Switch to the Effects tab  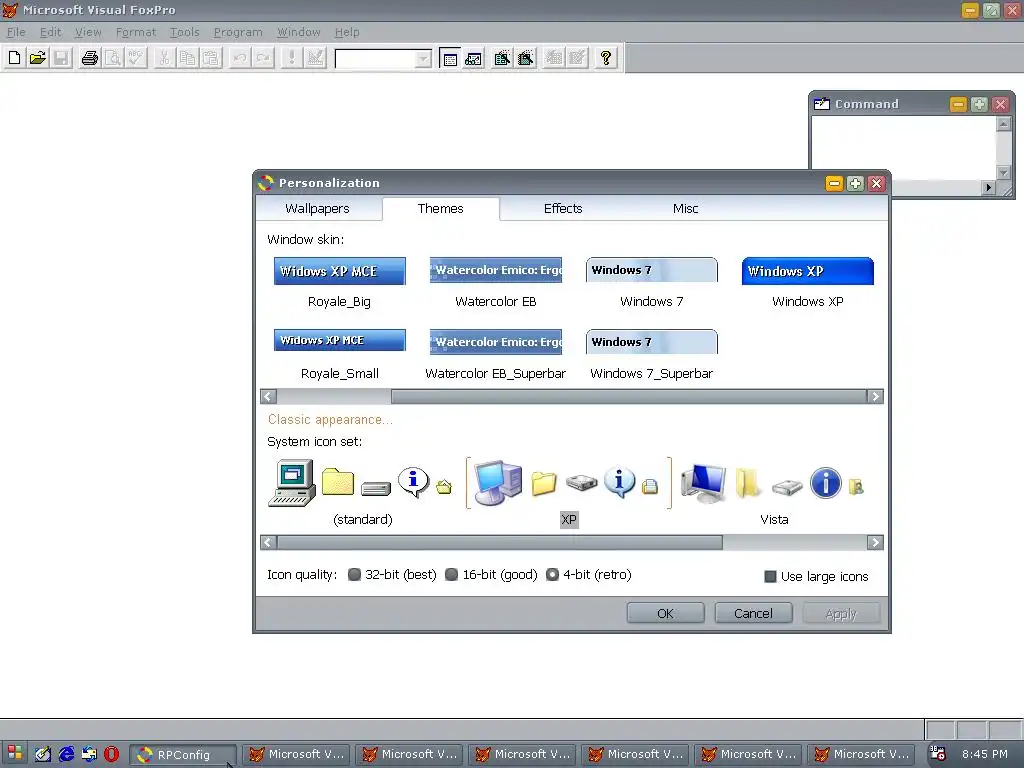(563, 208)
